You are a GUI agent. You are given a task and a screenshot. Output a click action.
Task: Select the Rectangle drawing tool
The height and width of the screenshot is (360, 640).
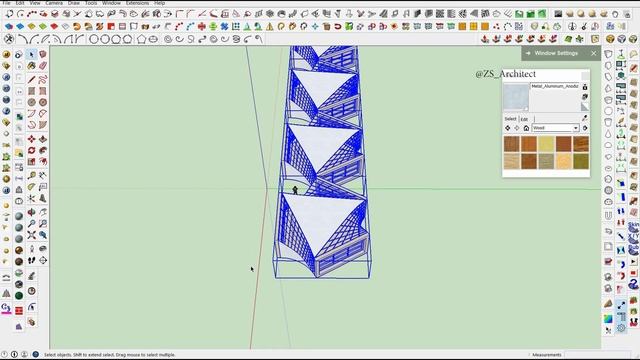click(31, 91)
